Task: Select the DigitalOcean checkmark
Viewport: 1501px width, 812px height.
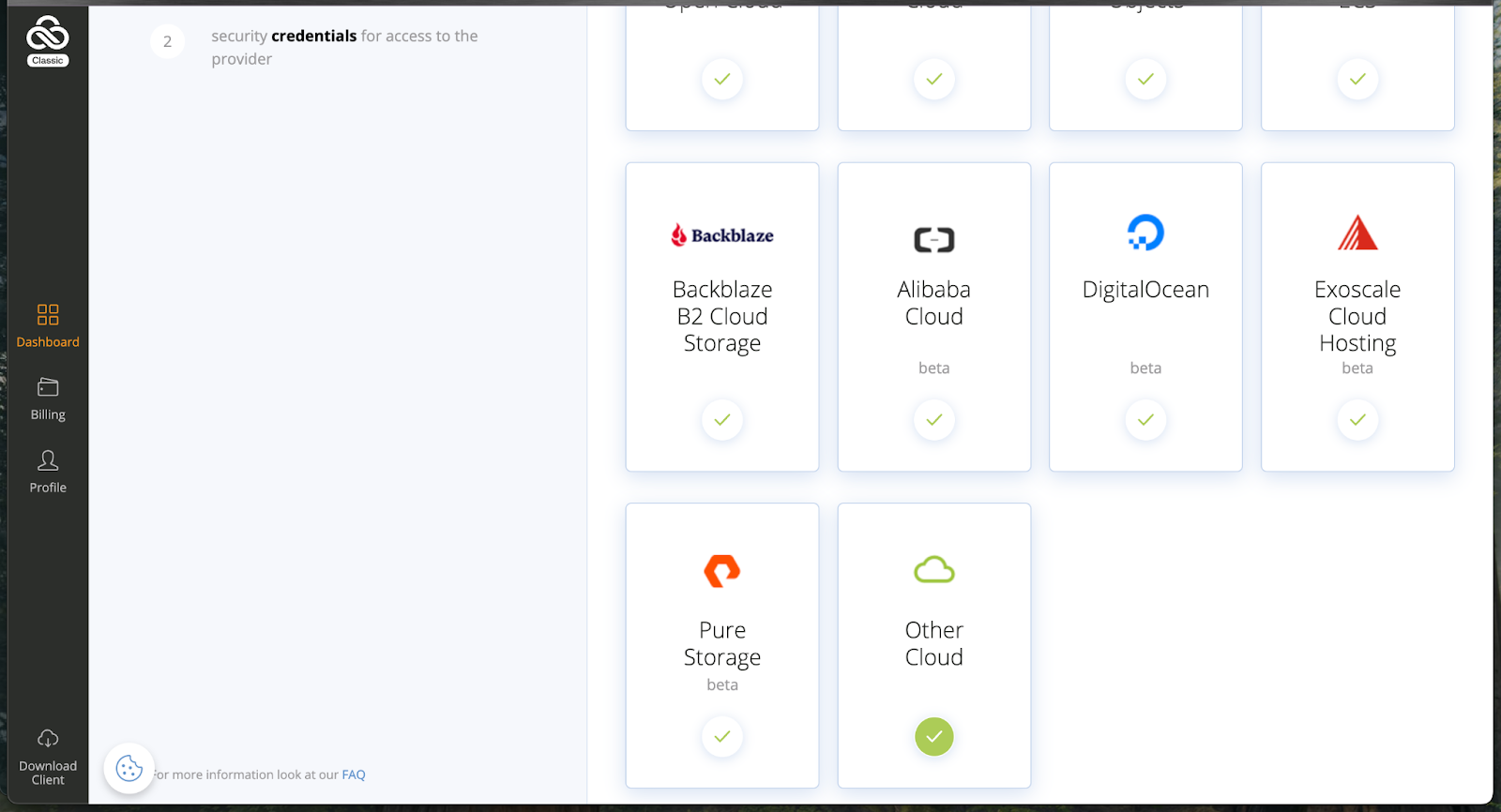Action: click(1145, 420)
